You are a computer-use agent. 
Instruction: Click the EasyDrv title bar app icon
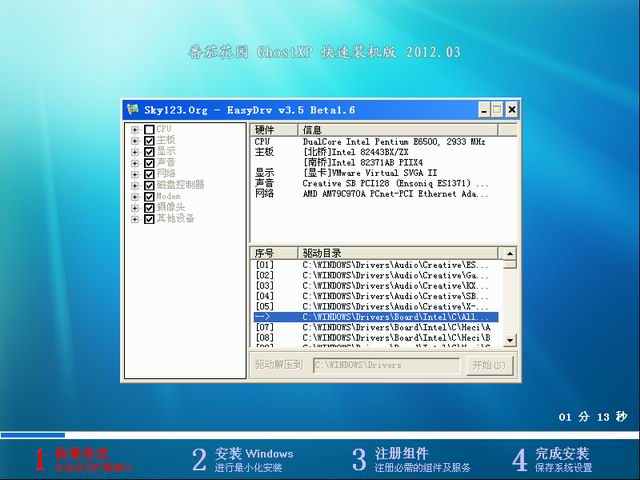tap(133, 109)
